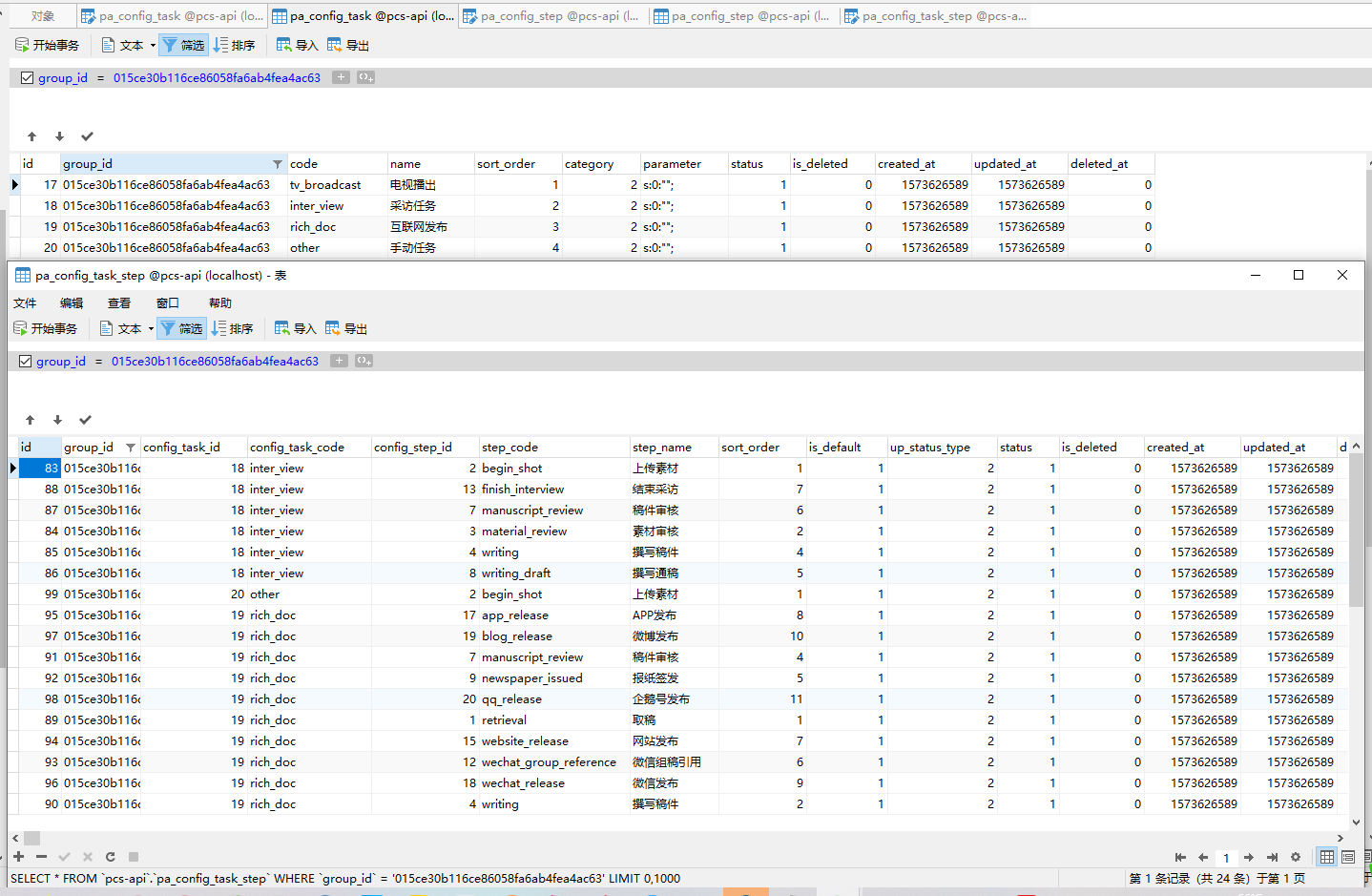This screenshot has height=896, width=1372.
Task: Apply filter checkmark in pa_config_task_step window
Action: pyautogui.click(x=85, y=420)
